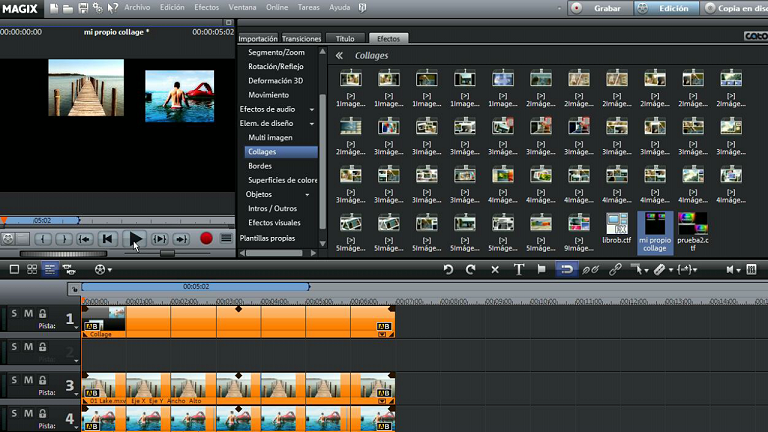Switch to the Transiciones tab
This screenshot has width=768, height=432.
(302, 39)
